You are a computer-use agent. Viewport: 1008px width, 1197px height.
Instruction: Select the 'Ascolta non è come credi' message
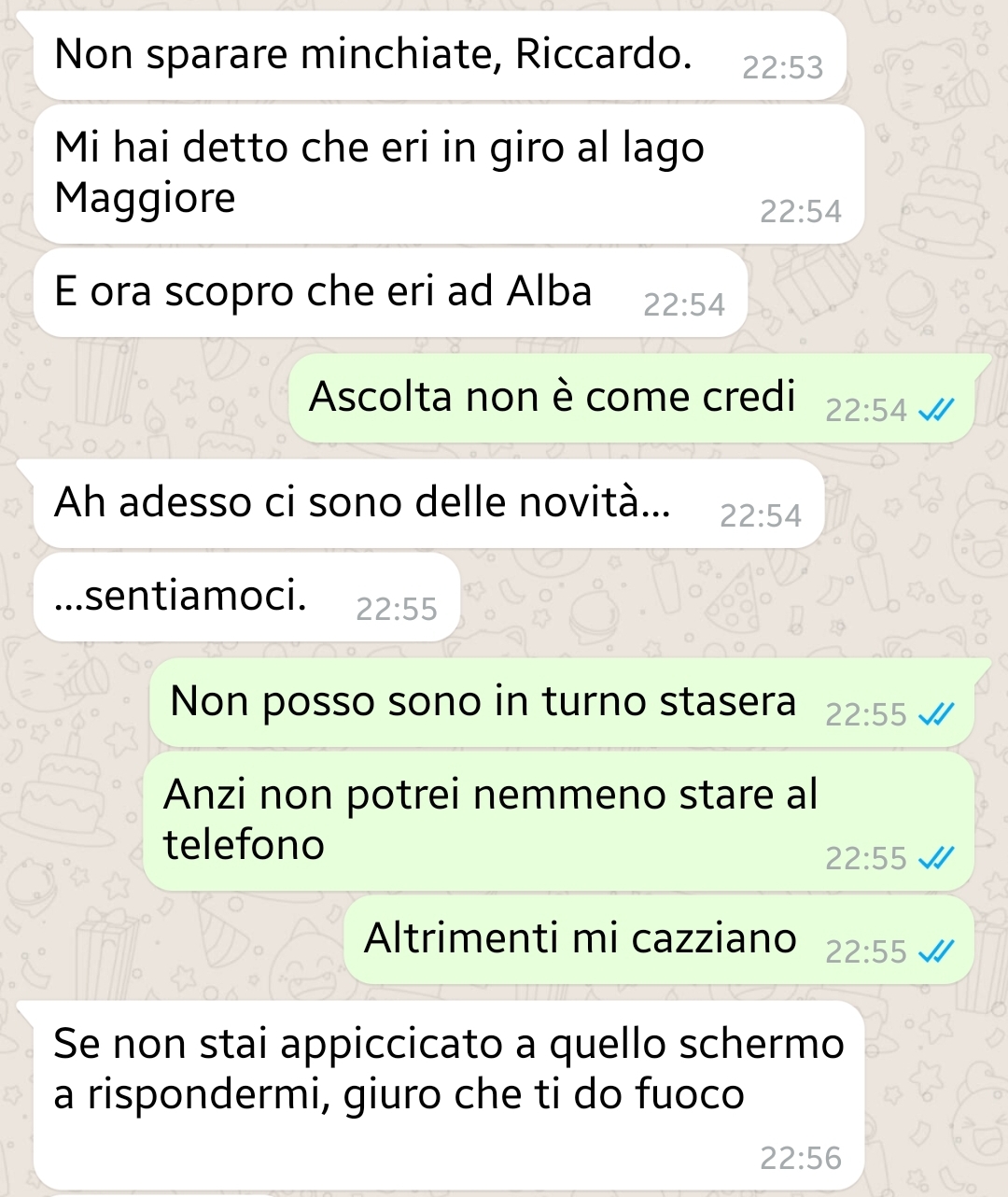click(631, 398)
